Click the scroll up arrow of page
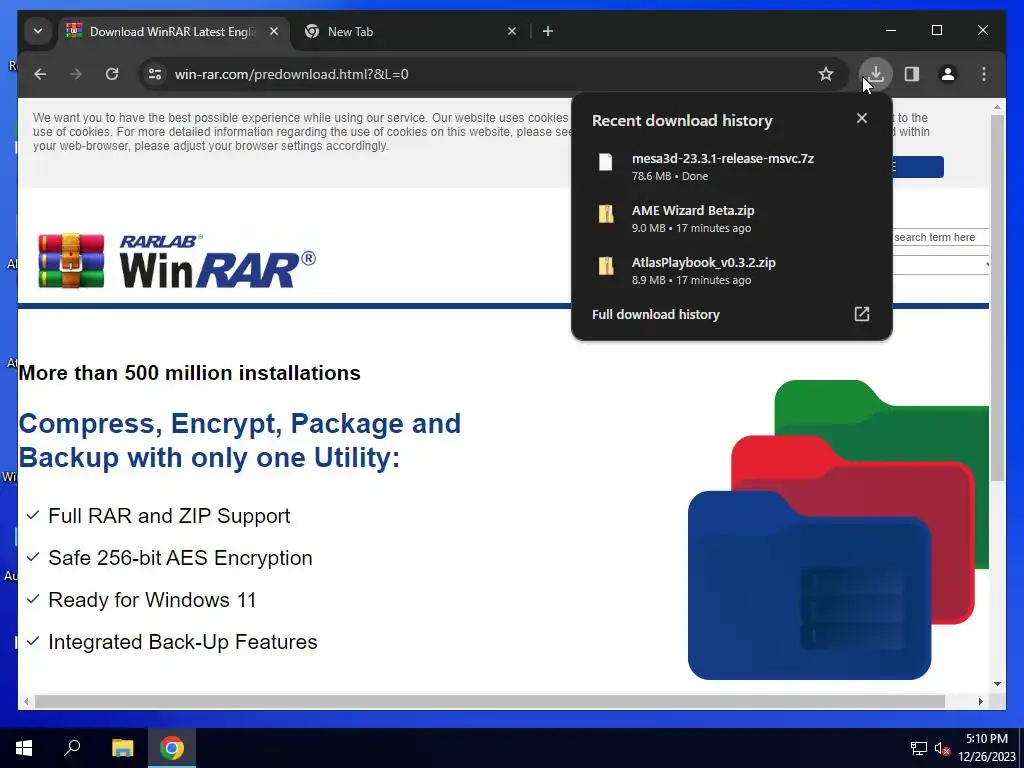 click(997, 106)
